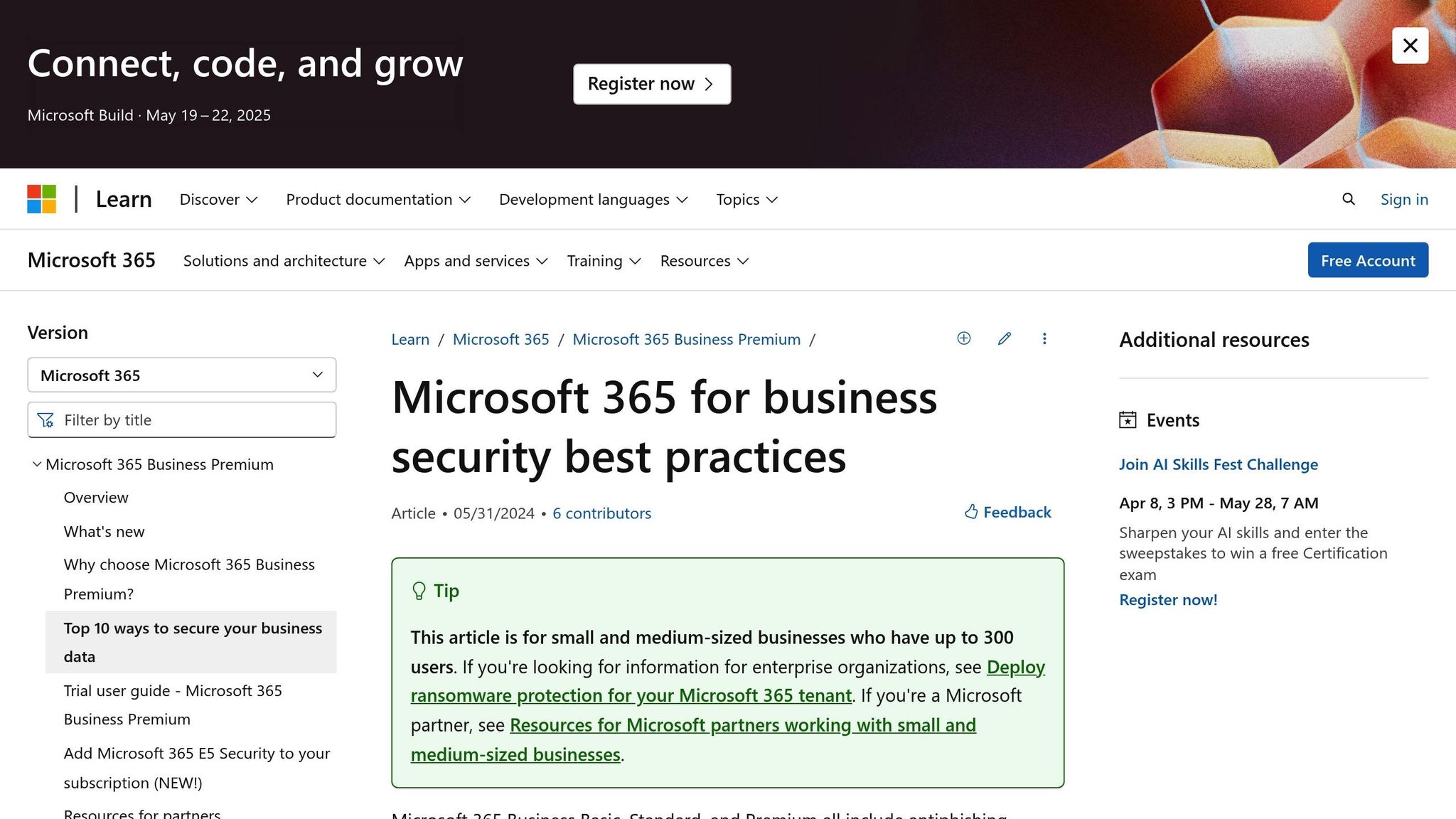Open Trial user guide tree item

173,705
